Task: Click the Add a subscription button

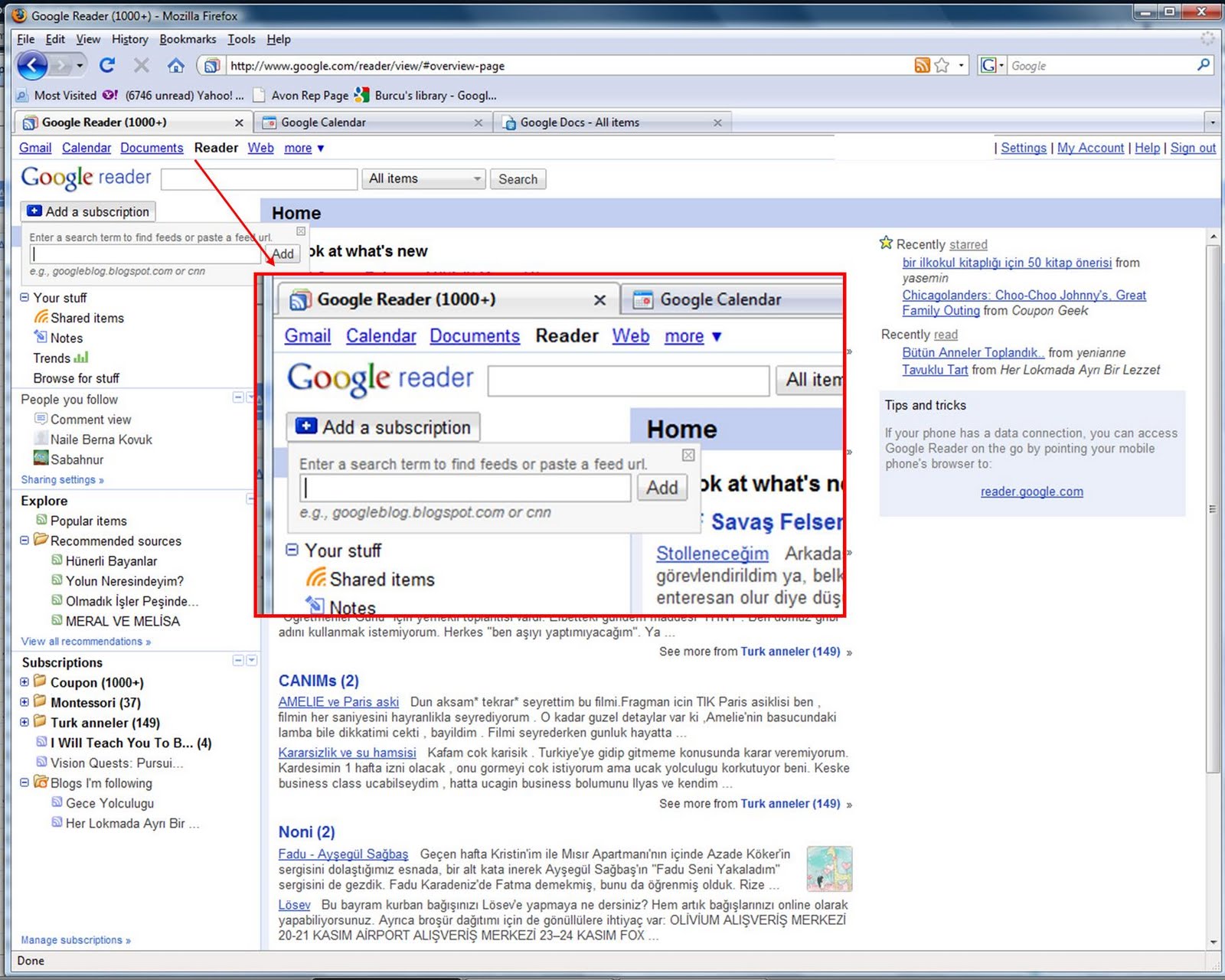Action: [89, 211]
